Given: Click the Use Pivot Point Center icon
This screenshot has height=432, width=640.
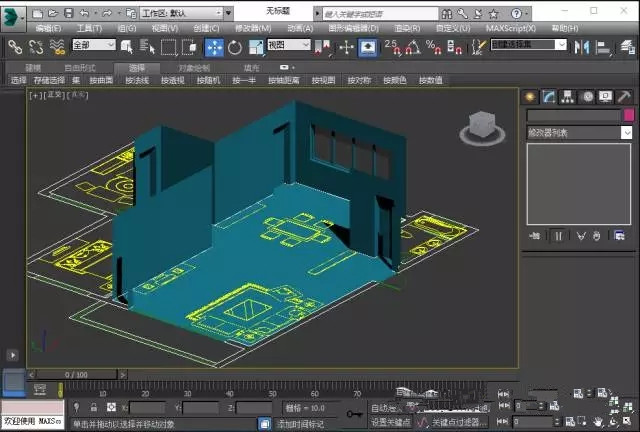Looking at the screenshot, I should click(x=322, y=47).
